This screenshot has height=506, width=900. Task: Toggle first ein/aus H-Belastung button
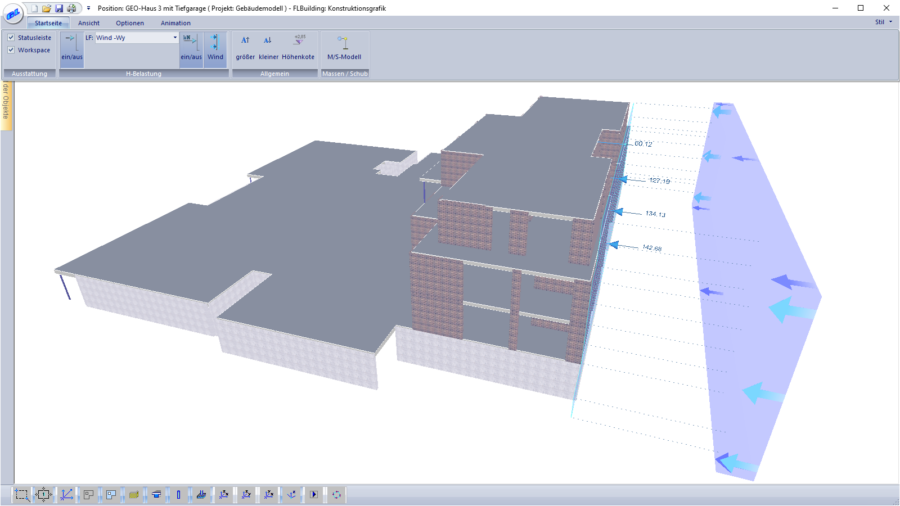point(72,48)
